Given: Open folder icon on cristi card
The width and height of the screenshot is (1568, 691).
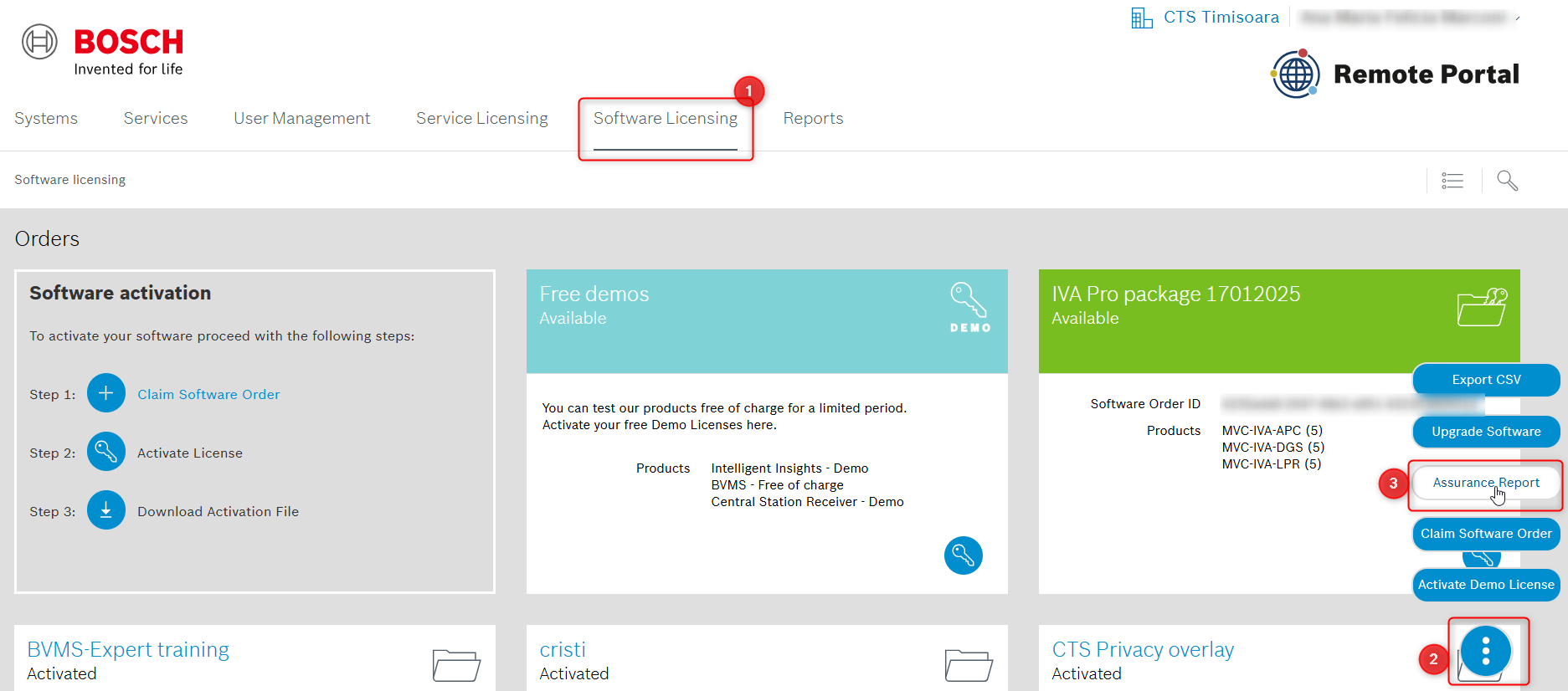Looking at the screenshot, I should tap(969, 665).
